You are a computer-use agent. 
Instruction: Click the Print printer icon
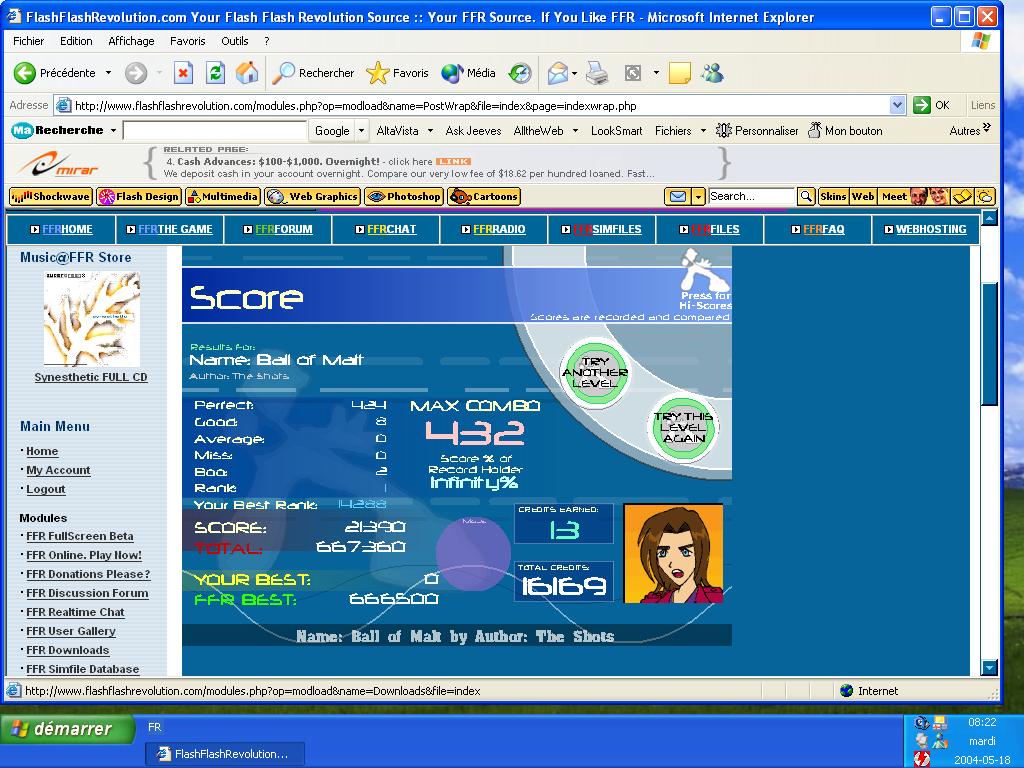pos(597,73)
